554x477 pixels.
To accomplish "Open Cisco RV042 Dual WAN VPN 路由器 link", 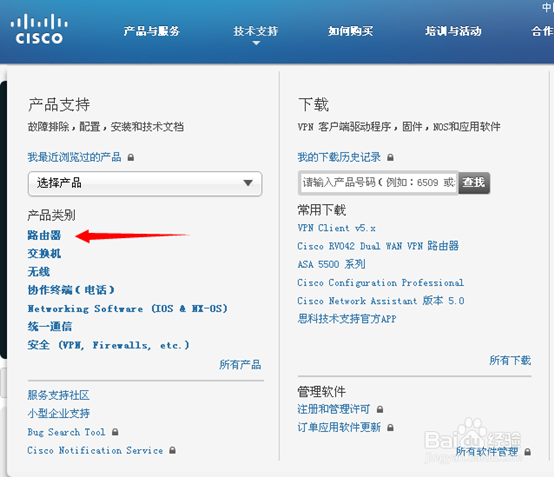I will tap(378, 246).
